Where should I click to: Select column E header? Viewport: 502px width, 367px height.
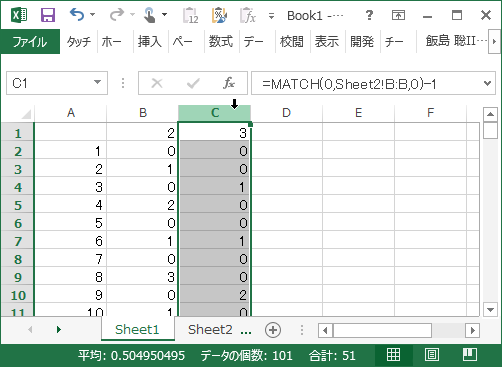pos(358,113)
